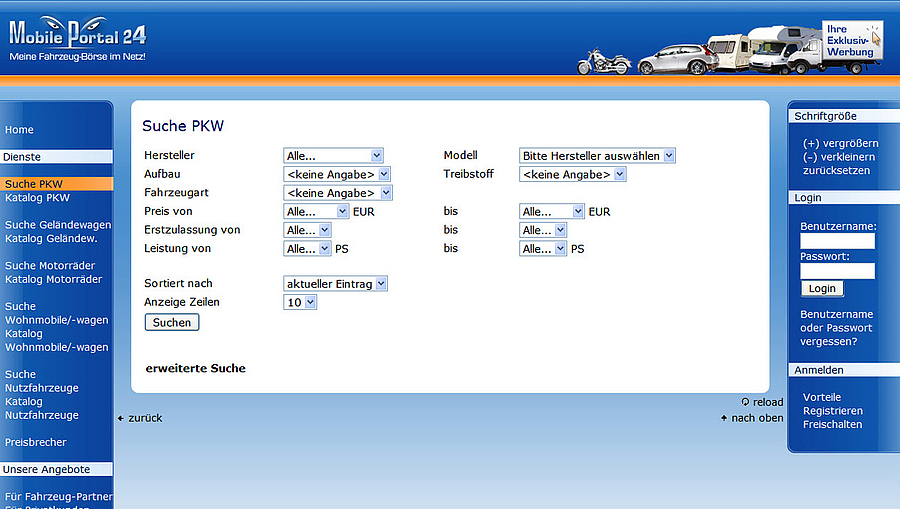Click the reload icon link
The height and width of the screenshot is (509, 900).
coord(762,402)
